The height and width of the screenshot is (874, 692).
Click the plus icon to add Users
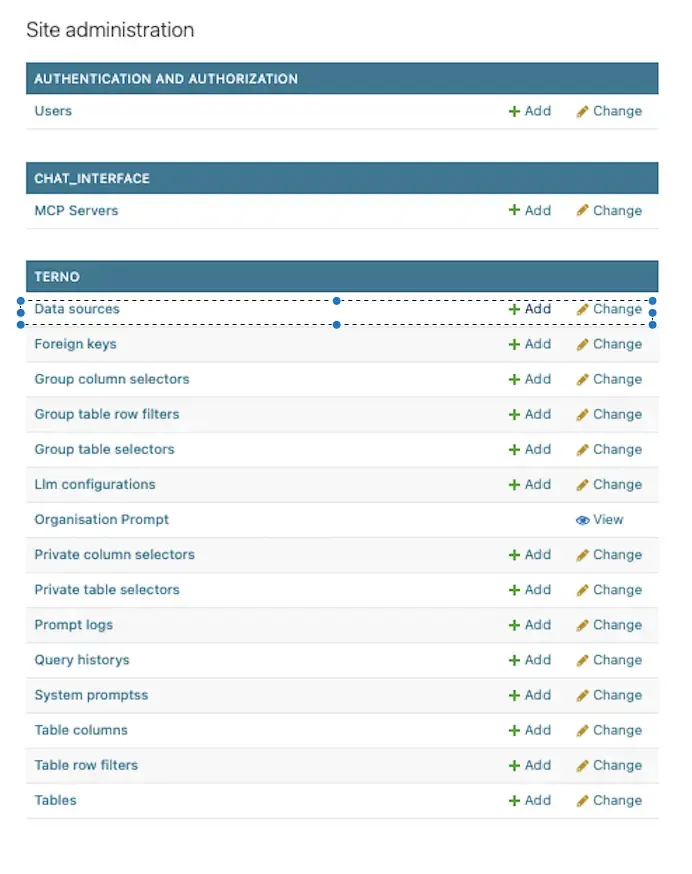pos(514,111)
